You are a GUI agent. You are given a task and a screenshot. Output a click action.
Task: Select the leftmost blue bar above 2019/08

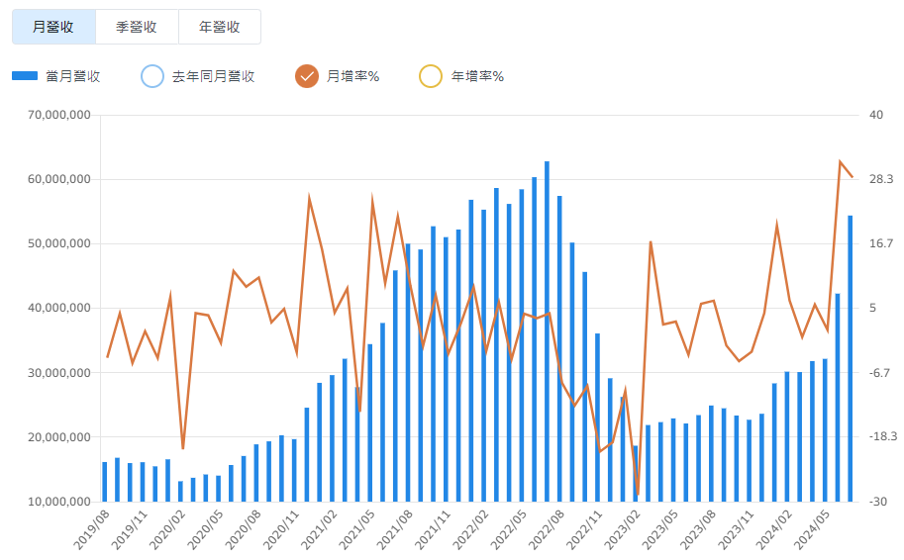point(105,481)
